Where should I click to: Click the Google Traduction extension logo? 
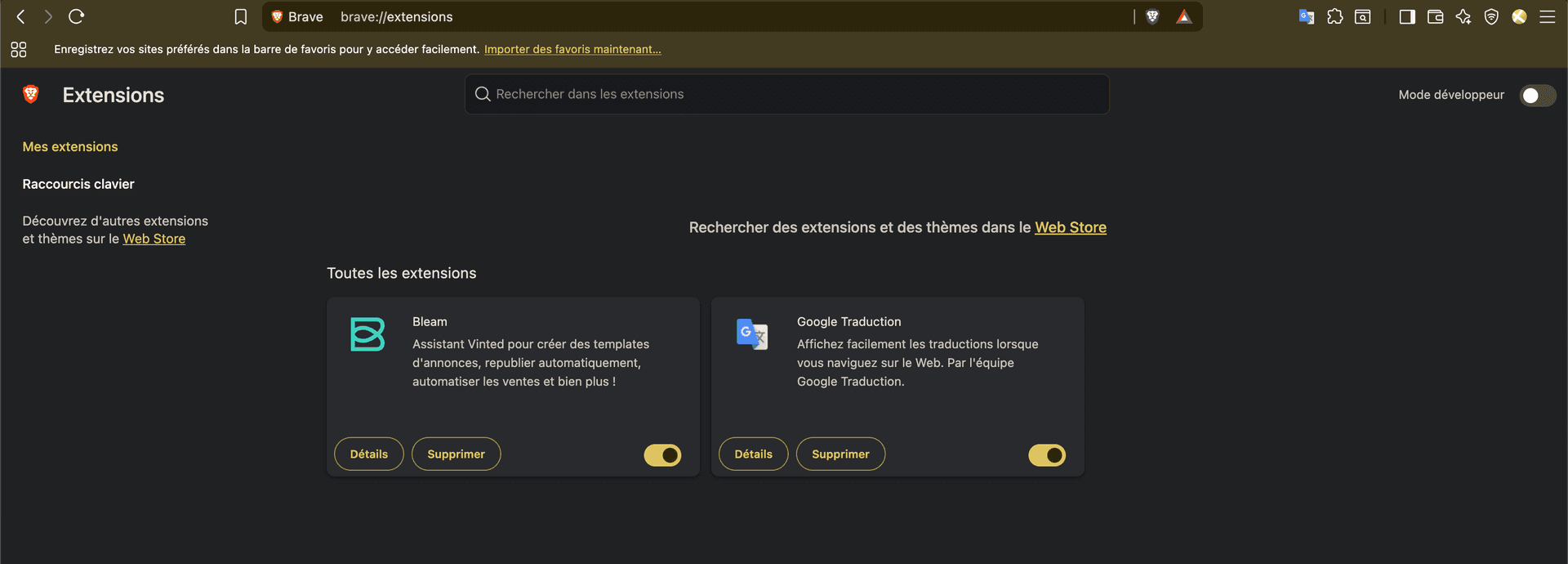coord(752,334)
